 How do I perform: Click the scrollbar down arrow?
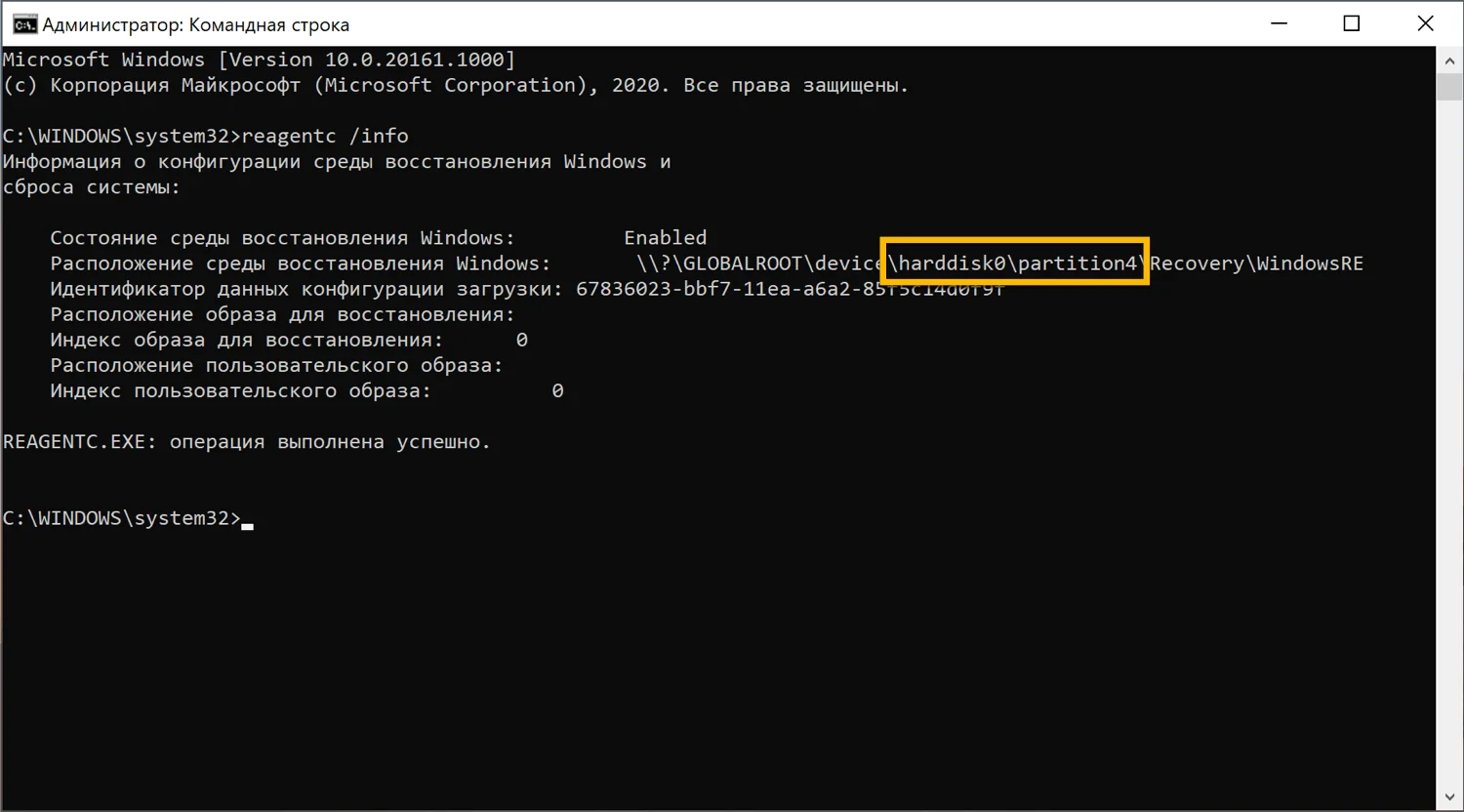point(1449,797)
